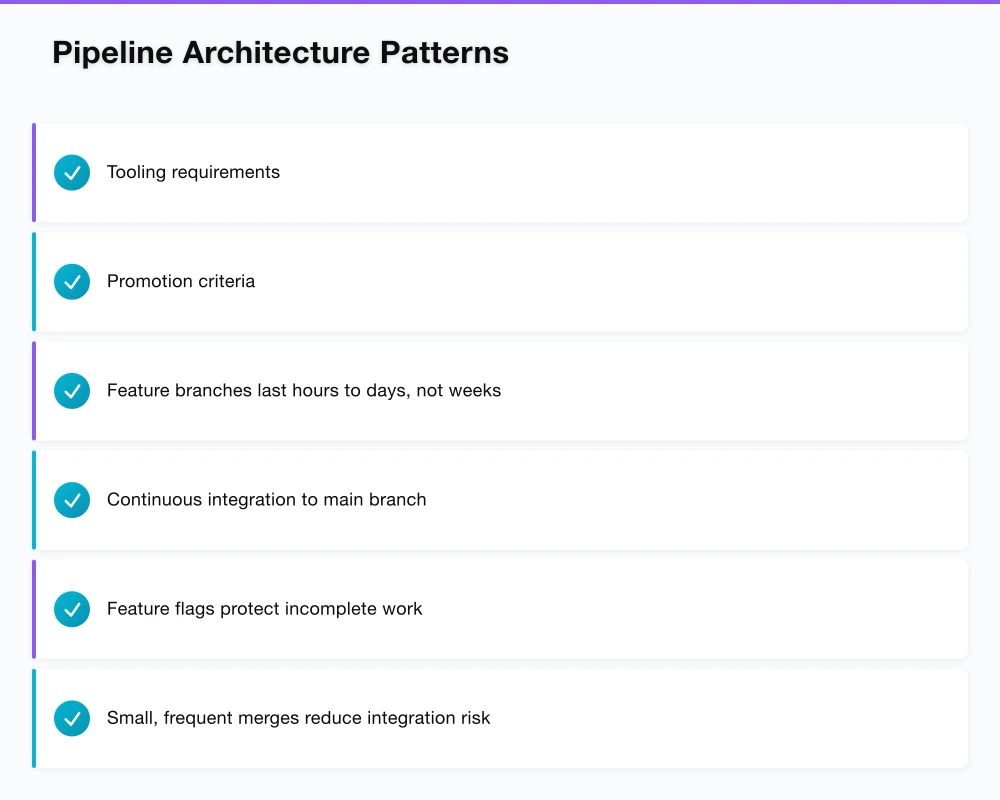The image size is (1000, 800).
Task: Click the checkmark icon beside Promotion criteria
Action: tap(71, 281)
